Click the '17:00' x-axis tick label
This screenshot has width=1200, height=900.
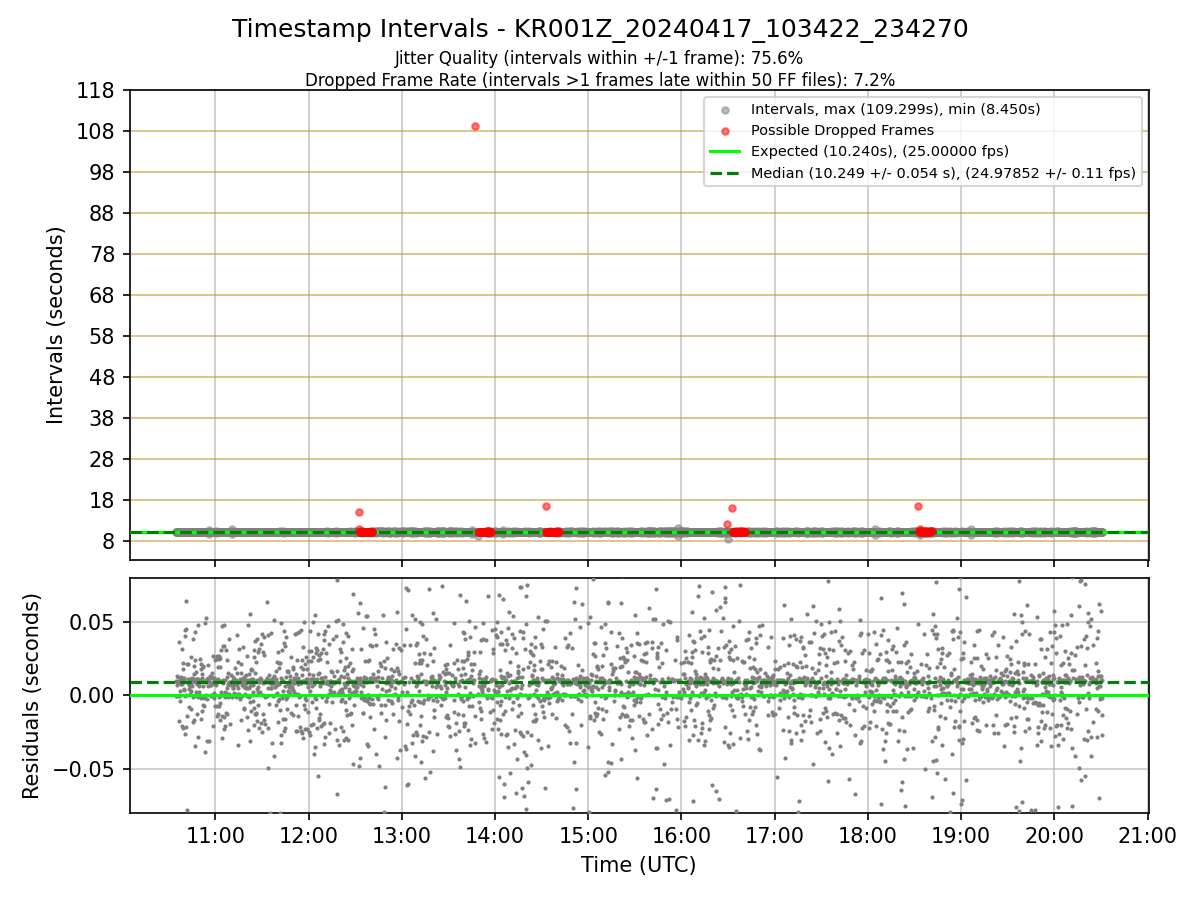coord(775,836)
